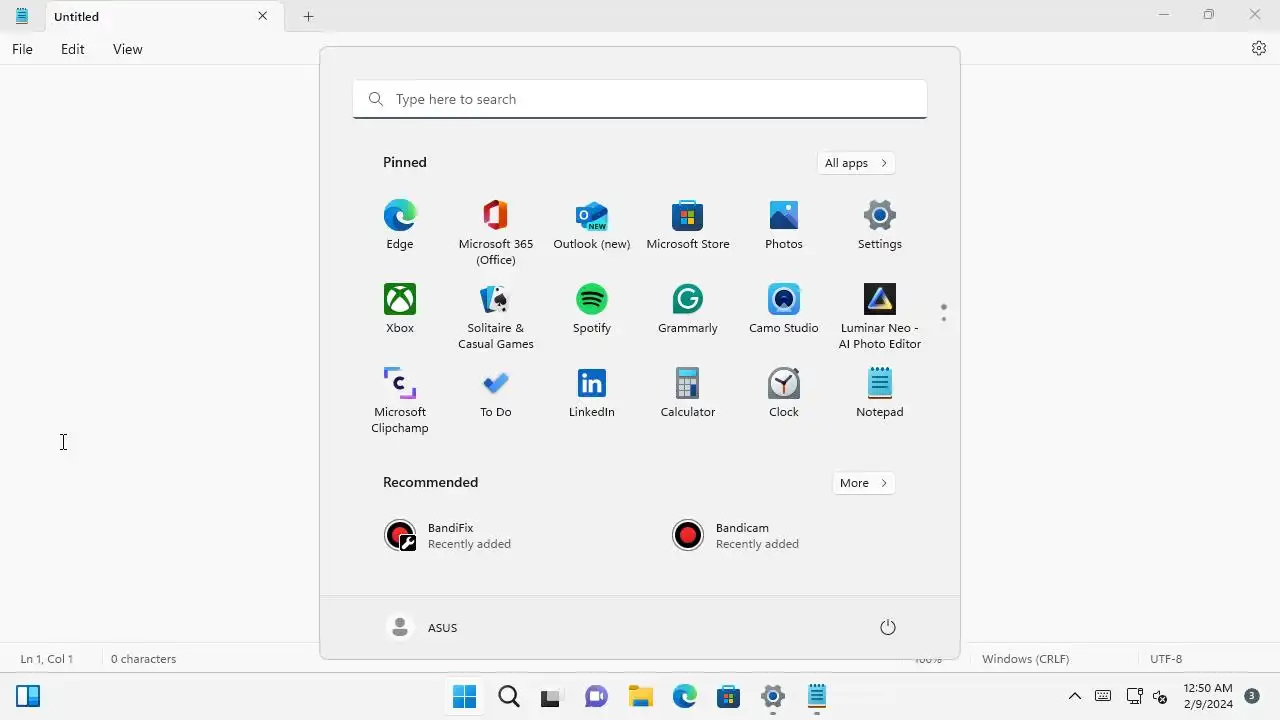The width and height of the screenshot is (1280, 720).
Task: Open the To Do app
Action: click(x=495, y=394)
